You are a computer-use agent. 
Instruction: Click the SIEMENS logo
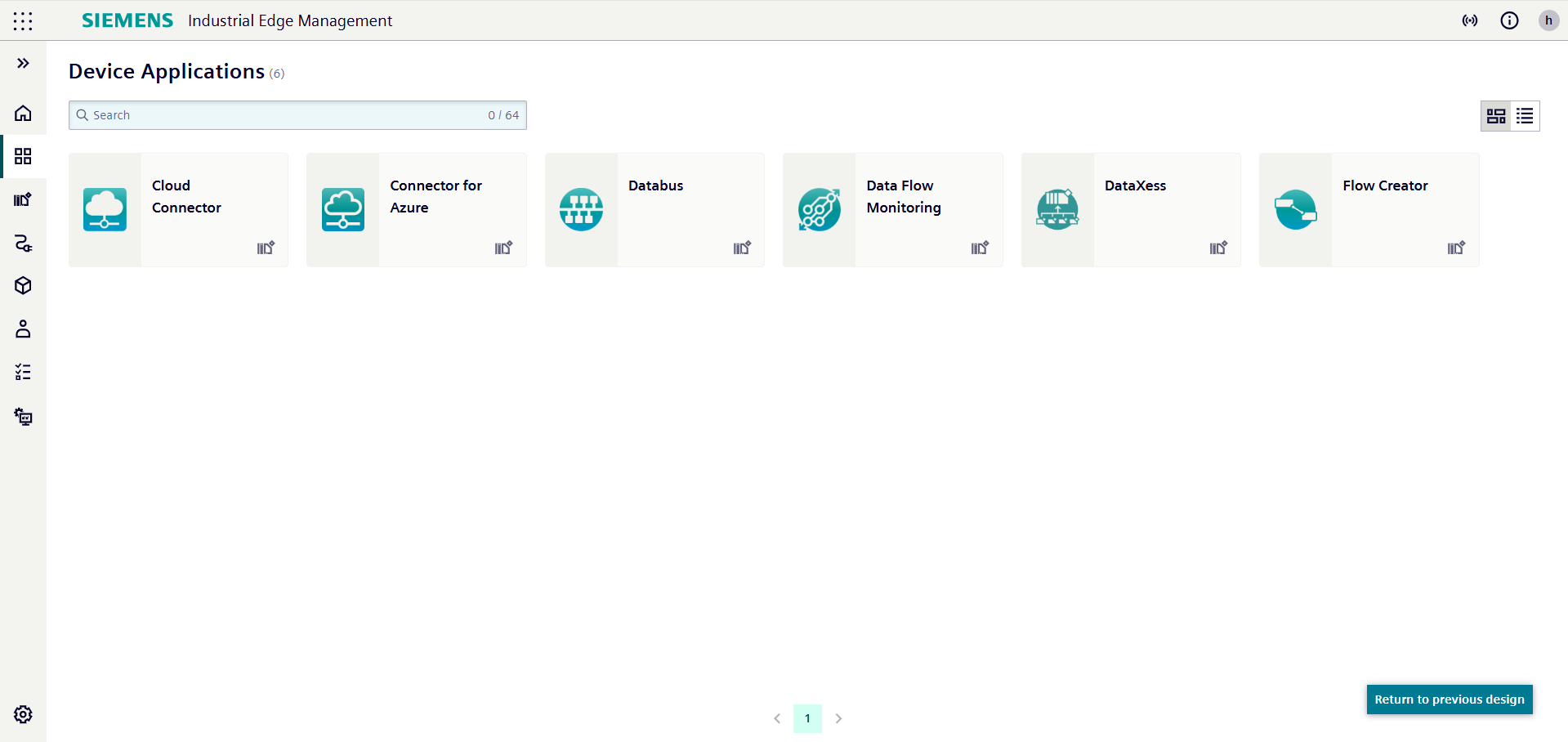(x=127, y=20)
